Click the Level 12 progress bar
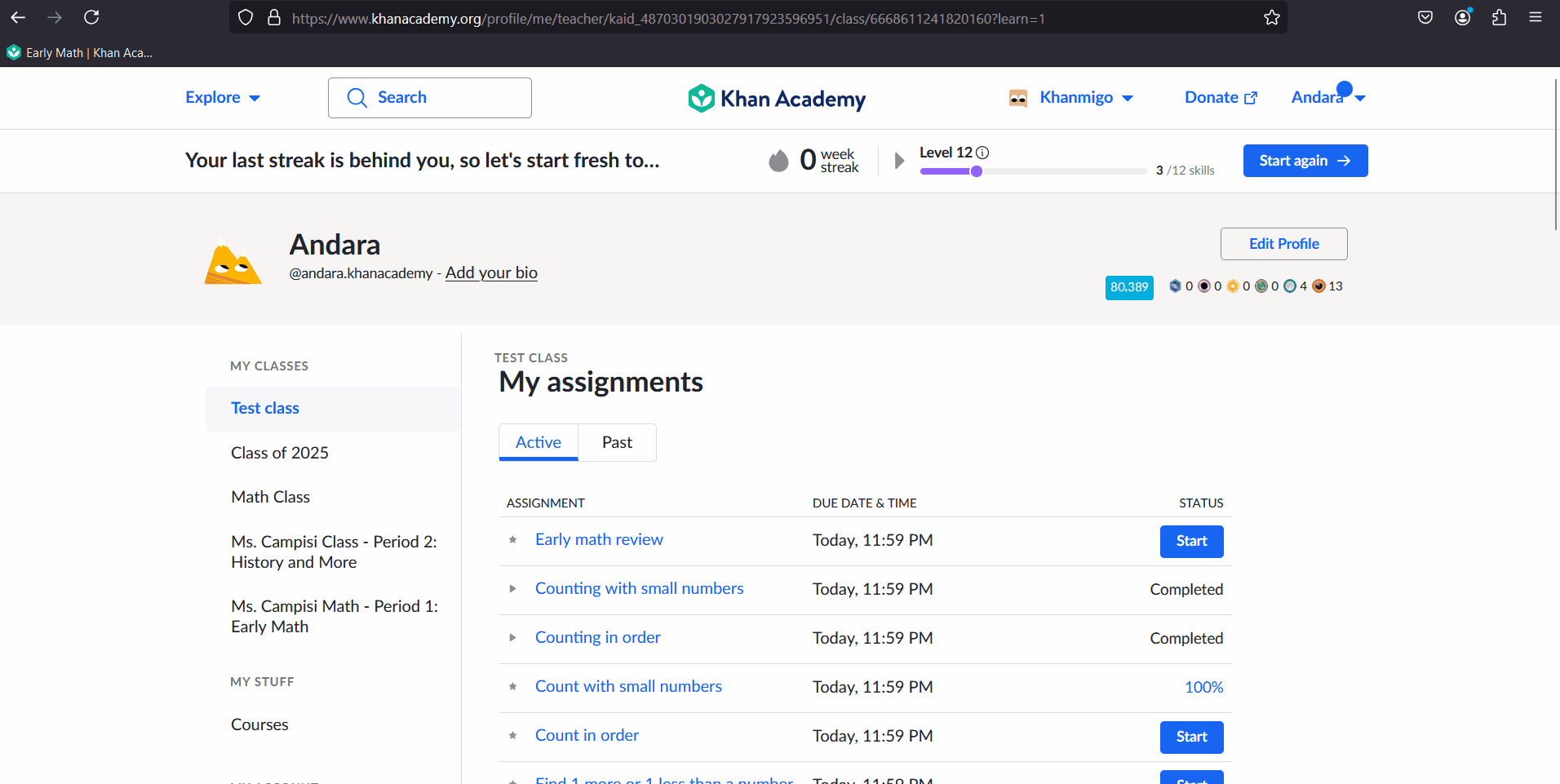Image resolution: width=1560 pixels, height=784 pixels. click(1033, 171)
